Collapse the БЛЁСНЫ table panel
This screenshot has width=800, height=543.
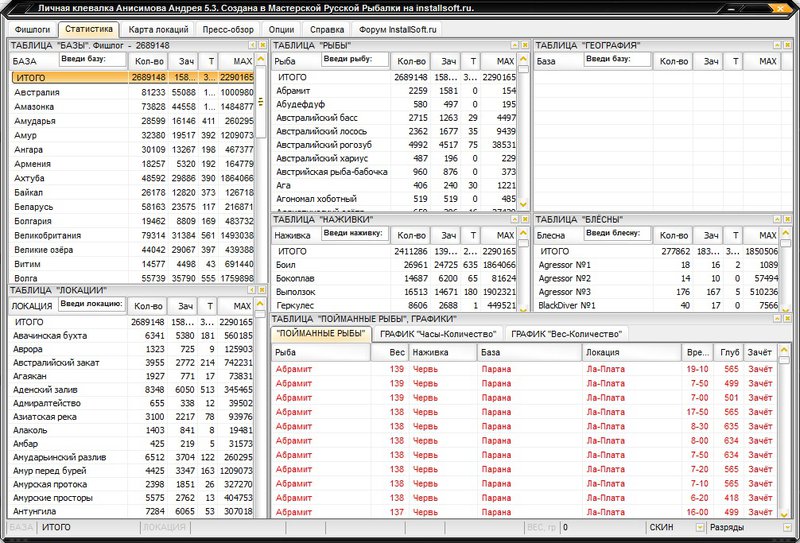click(777, 219)
